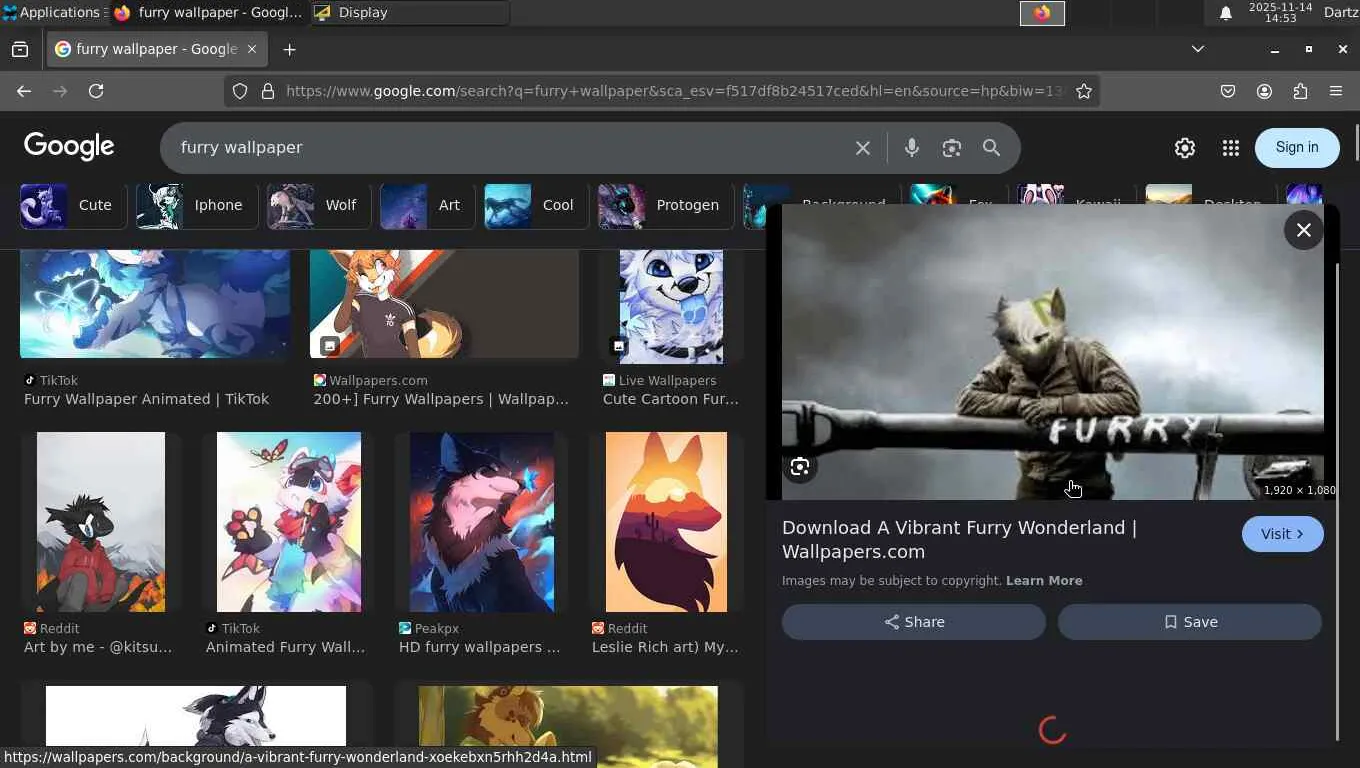The width and height of the screenshot is (1360, 768).
Task: Open Firefox tracking protection shield
Action: pyautogui.click(x=240, y=91)
